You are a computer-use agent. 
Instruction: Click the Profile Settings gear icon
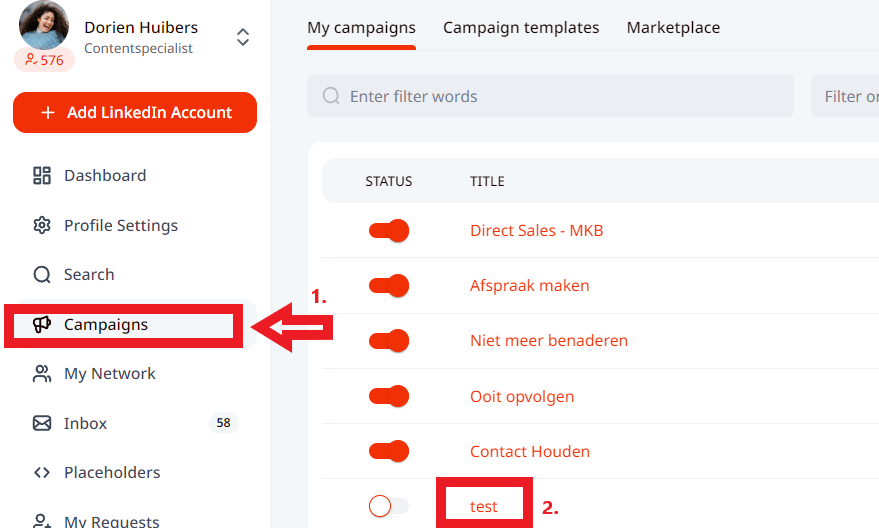coord(42,226)
